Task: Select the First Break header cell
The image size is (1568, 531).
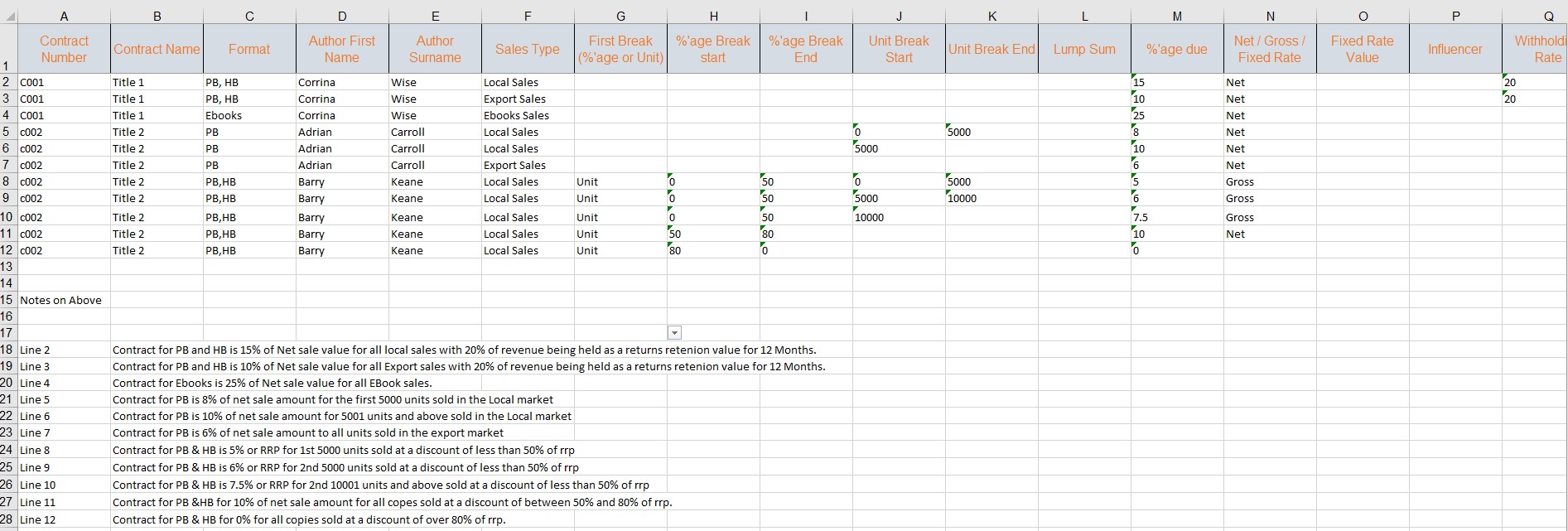Action: [x=620, y=49]
